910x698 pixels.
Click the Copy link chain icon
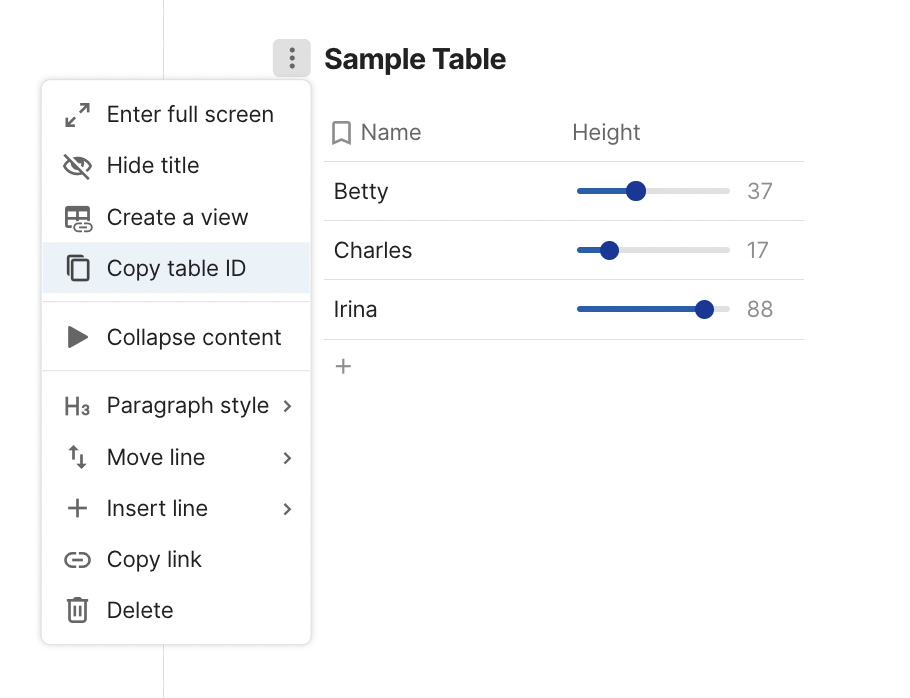point(77,560)
